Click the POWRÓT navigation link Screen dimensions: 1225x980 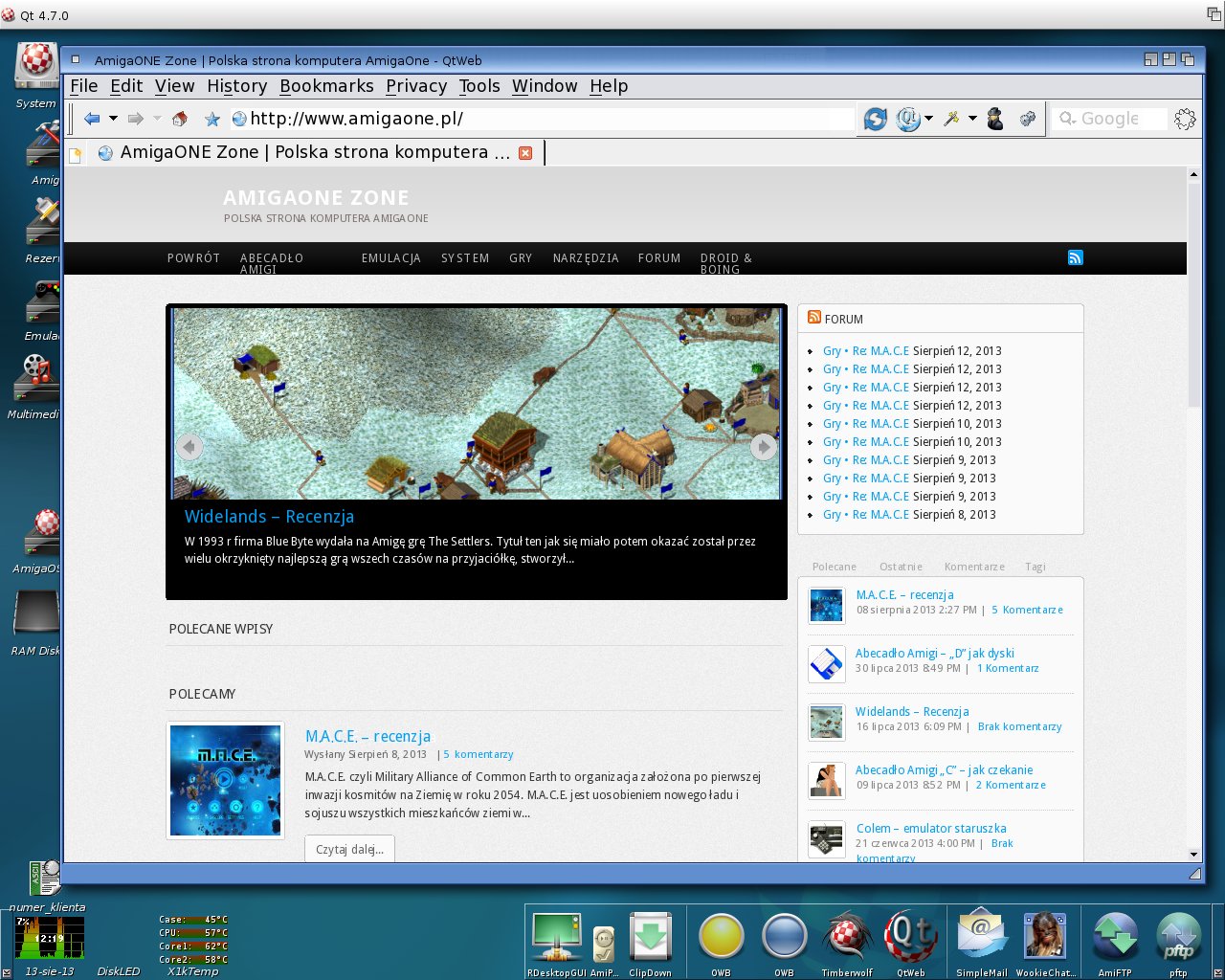[193, 258]
